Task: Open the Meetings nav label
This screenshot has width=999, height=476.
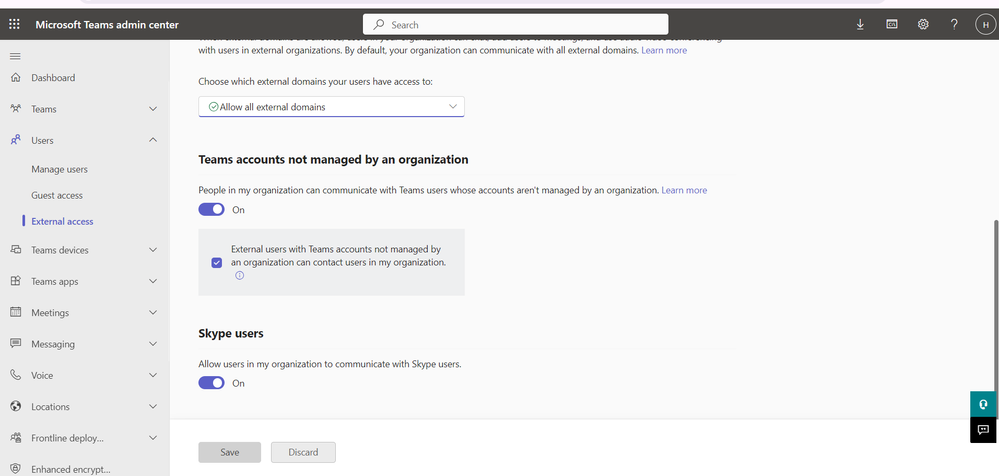Action: (50, 312)
